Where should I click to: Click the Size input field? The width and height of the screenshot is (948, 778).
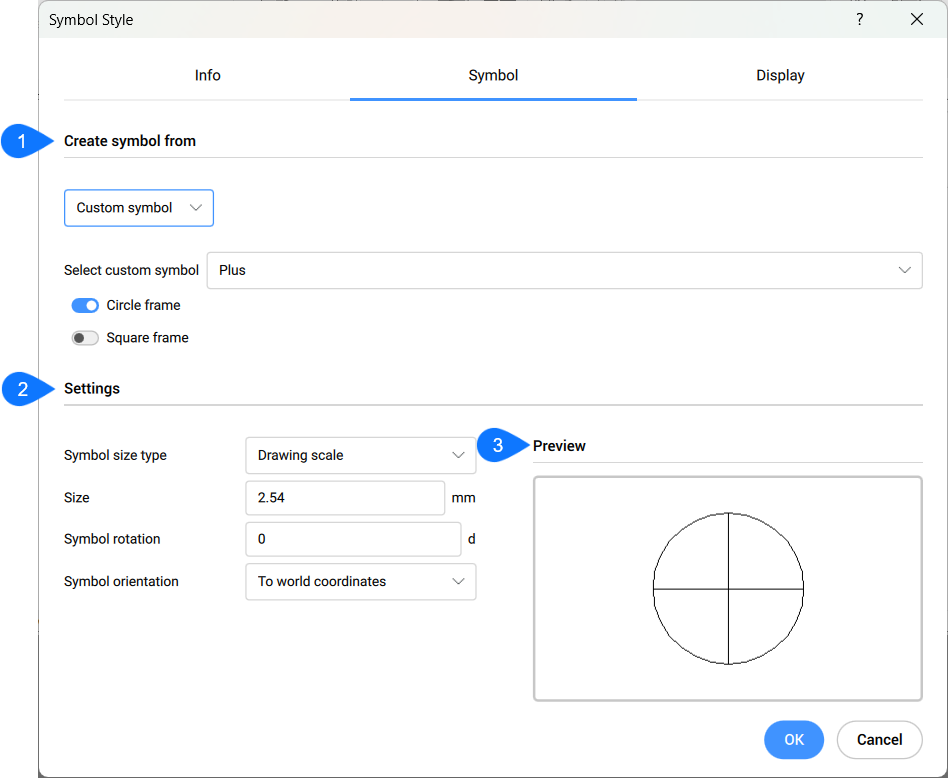[344, 497]
